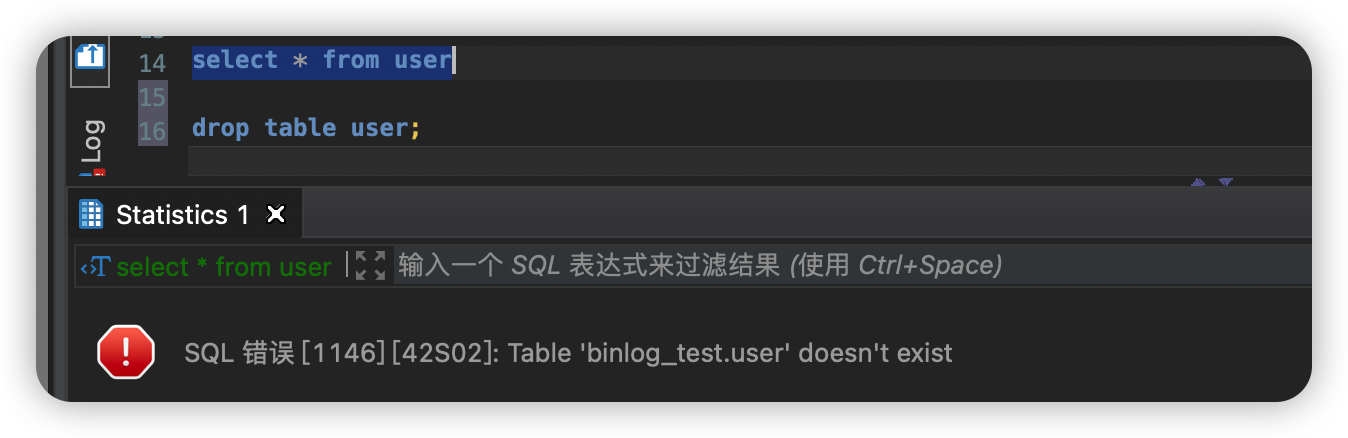Maximize the results panel with the up triangle

pyautogui.click(x=1197, y=183)
